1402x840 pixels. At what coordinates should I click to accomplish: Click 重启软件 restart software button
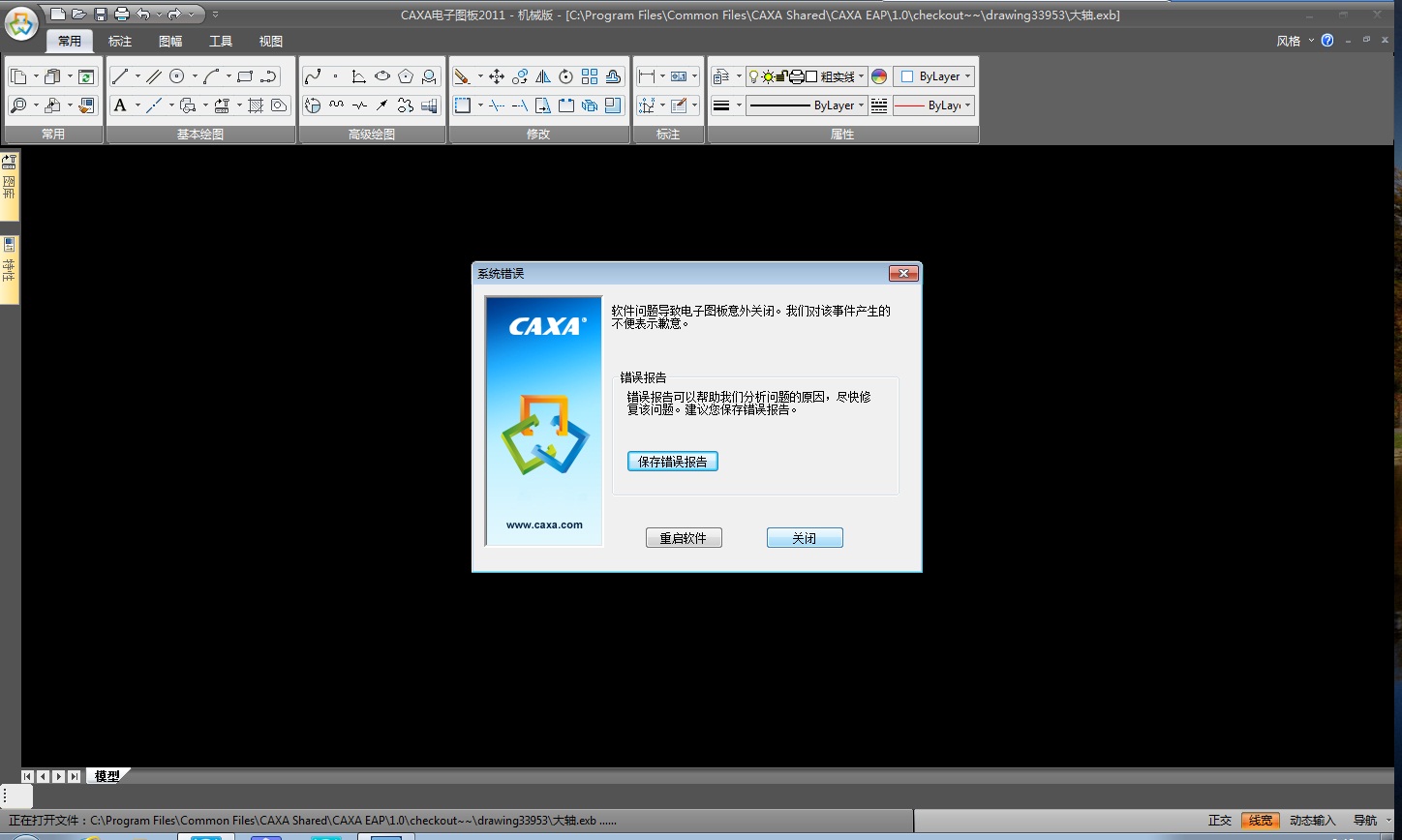(684, 538)
